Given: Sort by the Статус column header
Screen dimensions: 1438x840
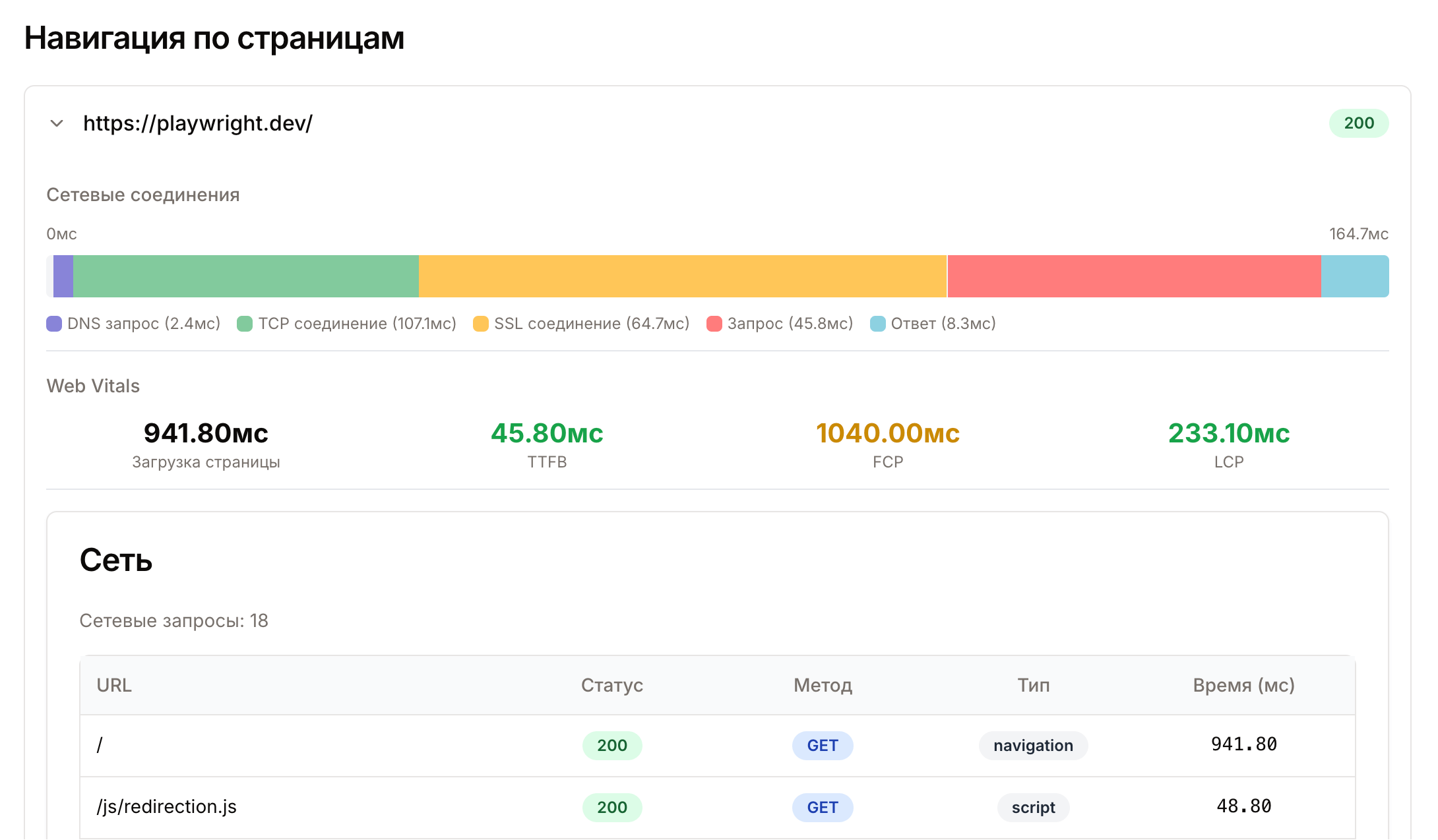Looking at the screenshot, I should click(611, 685).
